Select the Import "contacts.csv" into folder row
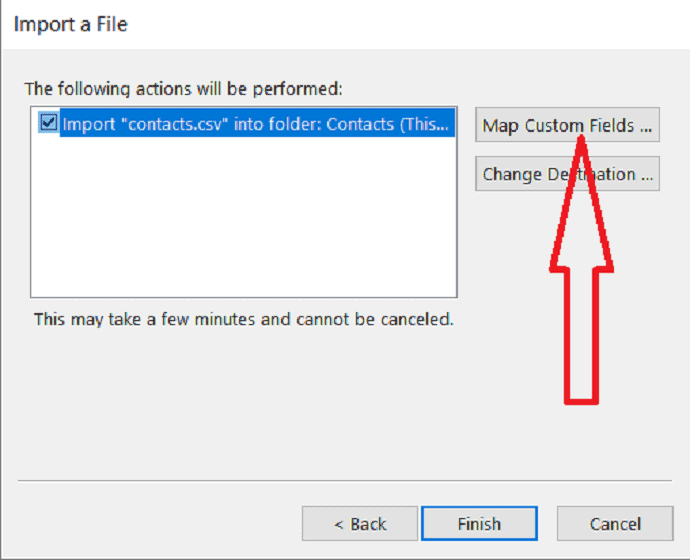Screen dimensions: 690x560 point(257,123)
